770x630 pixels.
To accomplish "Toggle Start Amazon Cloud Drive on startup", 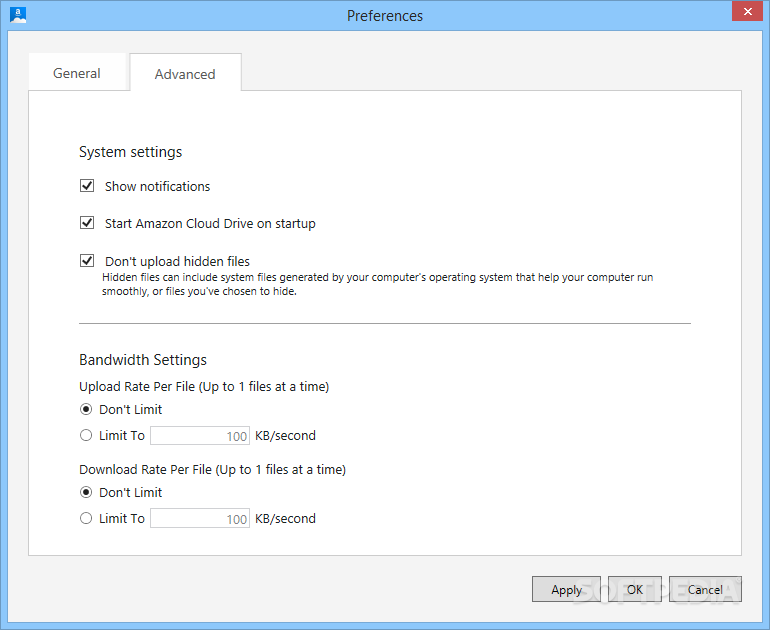I will [x=87, y=223].
